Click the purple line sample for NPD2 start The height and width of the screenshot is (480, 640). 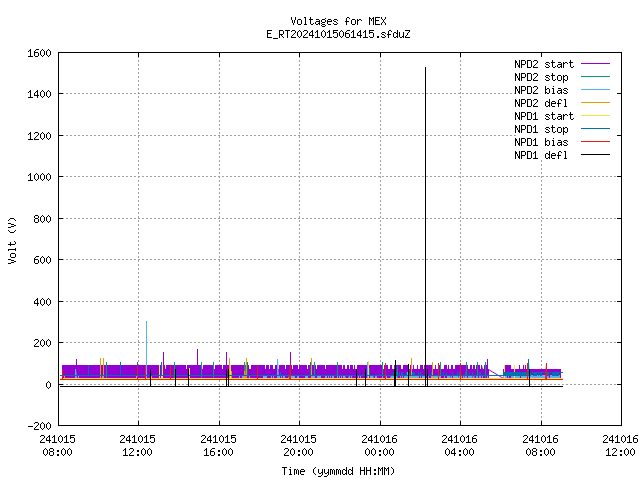(595, 64)
